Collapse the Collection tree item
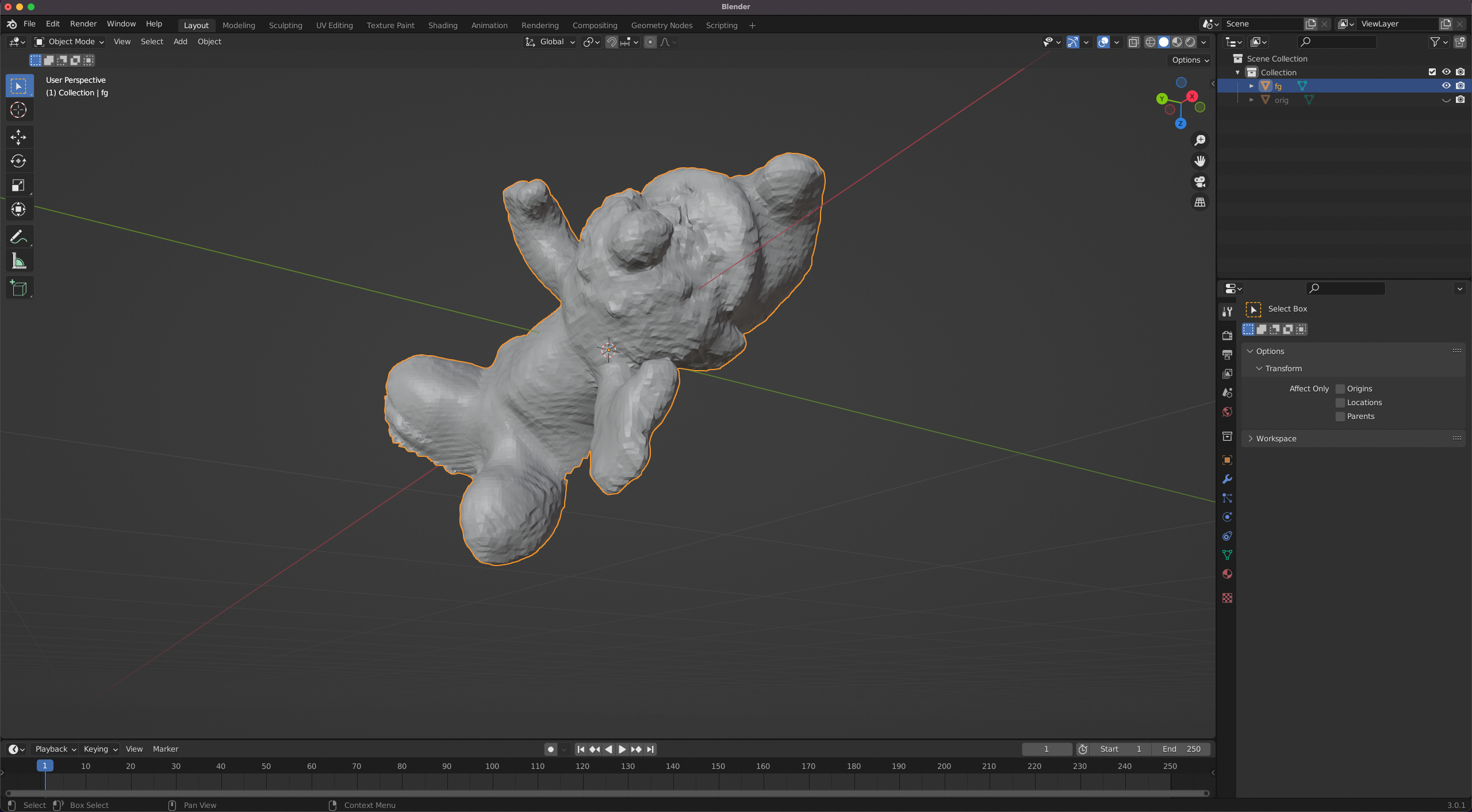Image resolution: width=1472 pixels, height=812 pixels. click(1238, 72)
